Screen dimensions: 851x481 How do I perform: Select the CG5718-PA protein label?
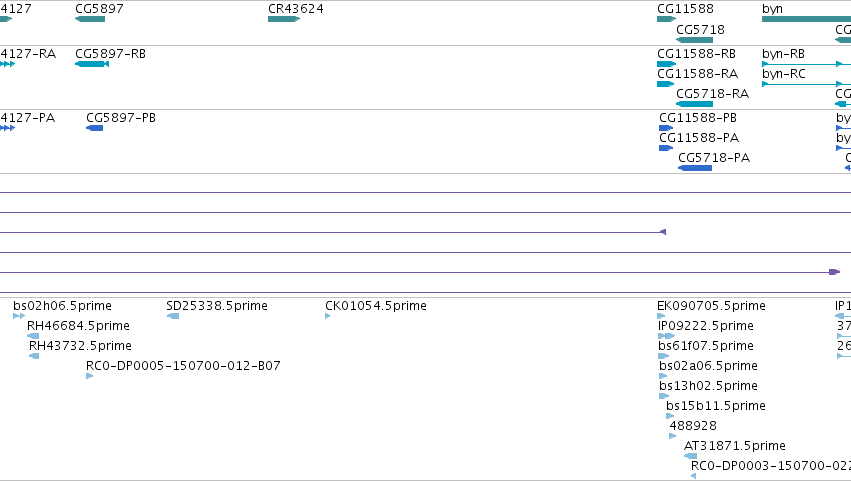[714, 158]
